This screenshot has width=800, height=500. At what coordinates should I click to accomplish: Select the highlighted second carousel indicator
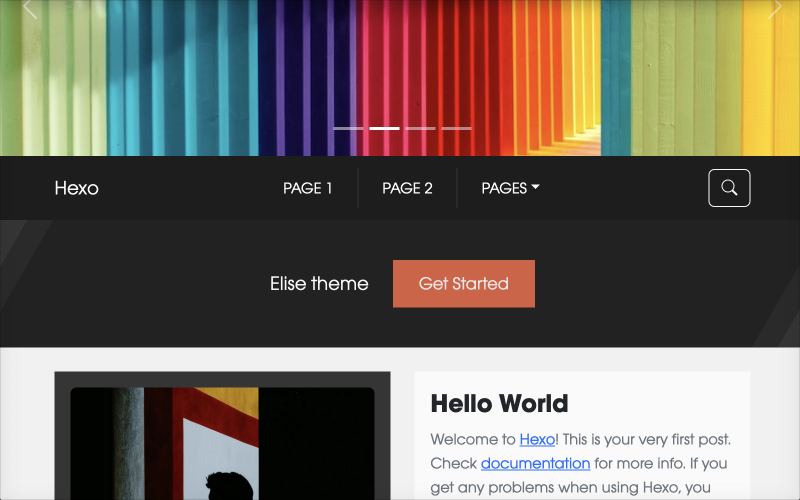[x=384, y=129]
